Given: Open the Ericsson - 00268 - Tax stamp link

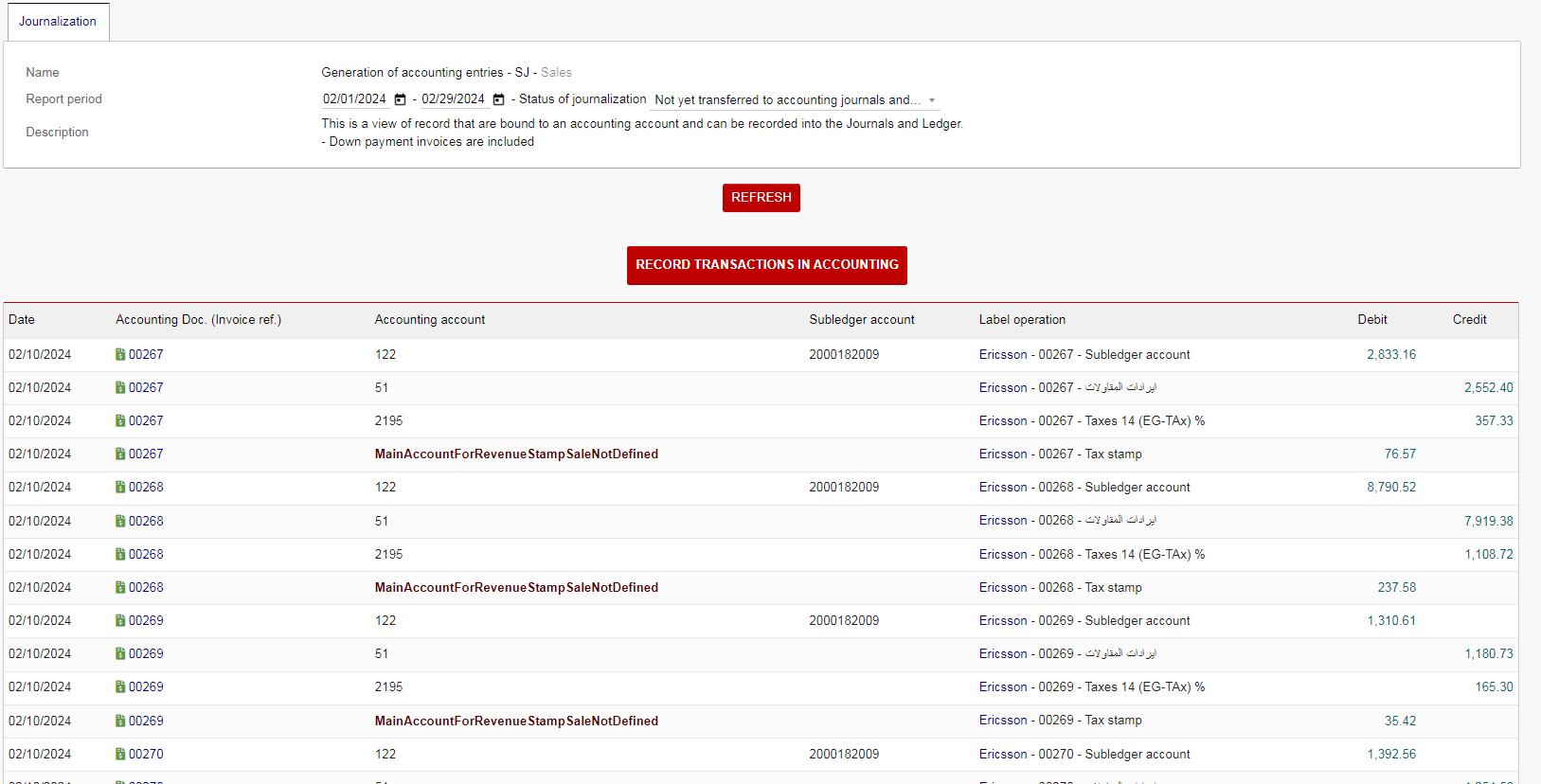Looking at the screenshot, I should pyautogui.click(x=1060, y=587).
